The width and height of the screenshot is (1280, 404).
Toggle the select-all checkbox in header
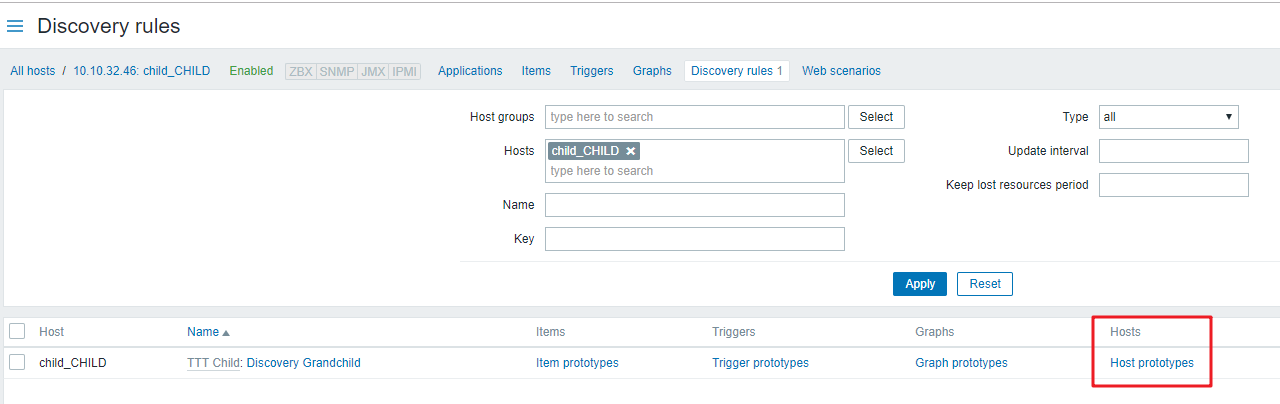click(17, 331)
